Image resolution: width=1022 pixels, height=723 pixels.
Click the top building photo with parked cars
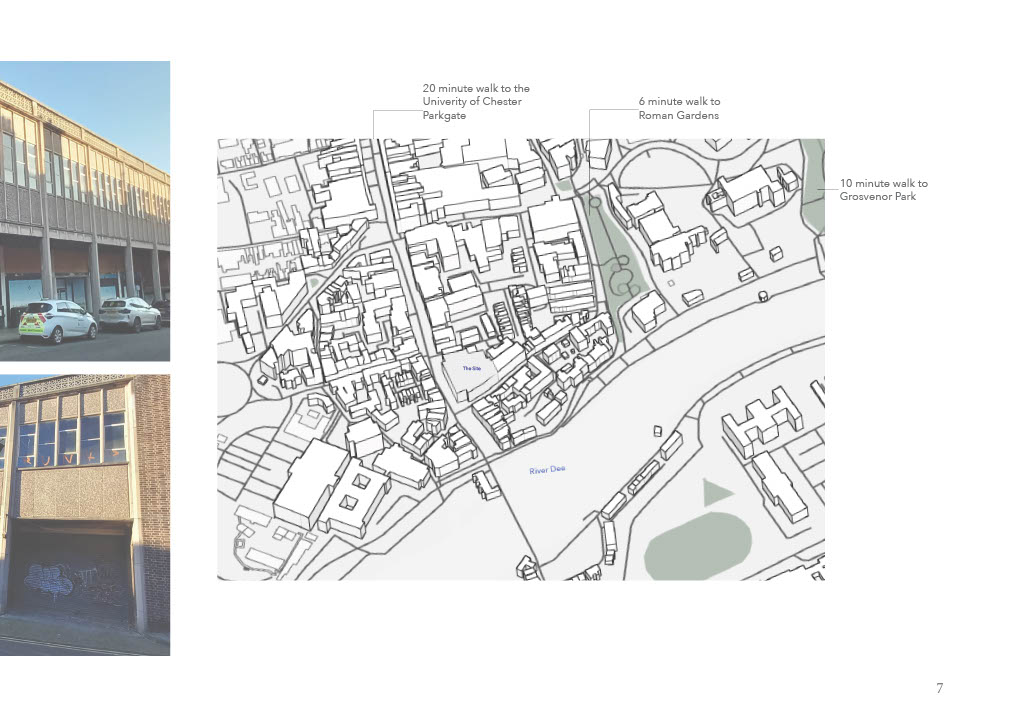pos(84,210)
